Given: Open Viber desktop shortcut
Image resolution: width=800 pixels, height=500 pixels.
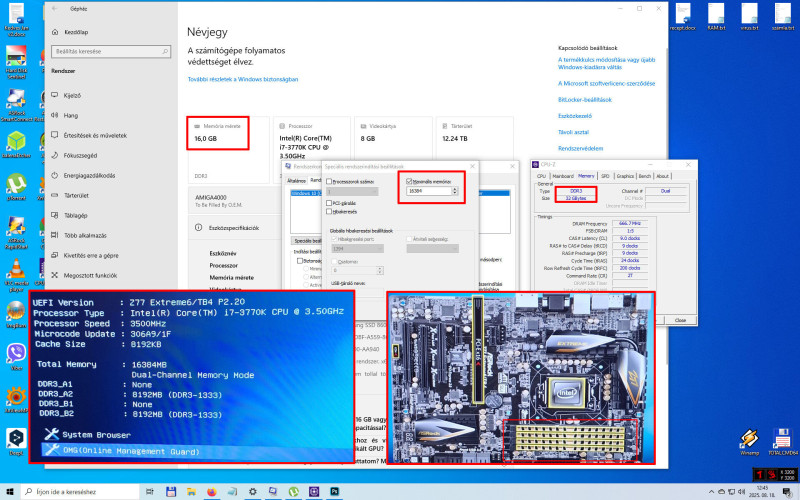Looking at the screenshot, I should pos(16,356).
